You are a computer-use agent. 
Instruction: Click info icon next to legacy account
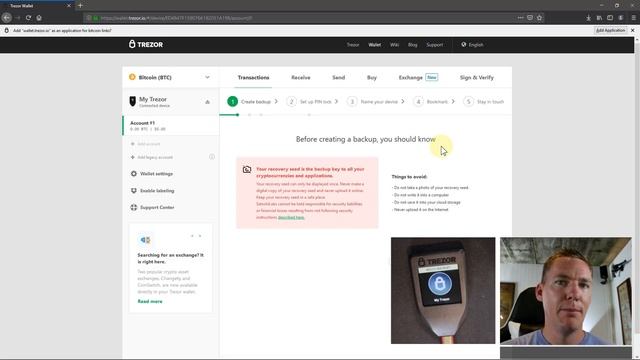tap(212, 157)
